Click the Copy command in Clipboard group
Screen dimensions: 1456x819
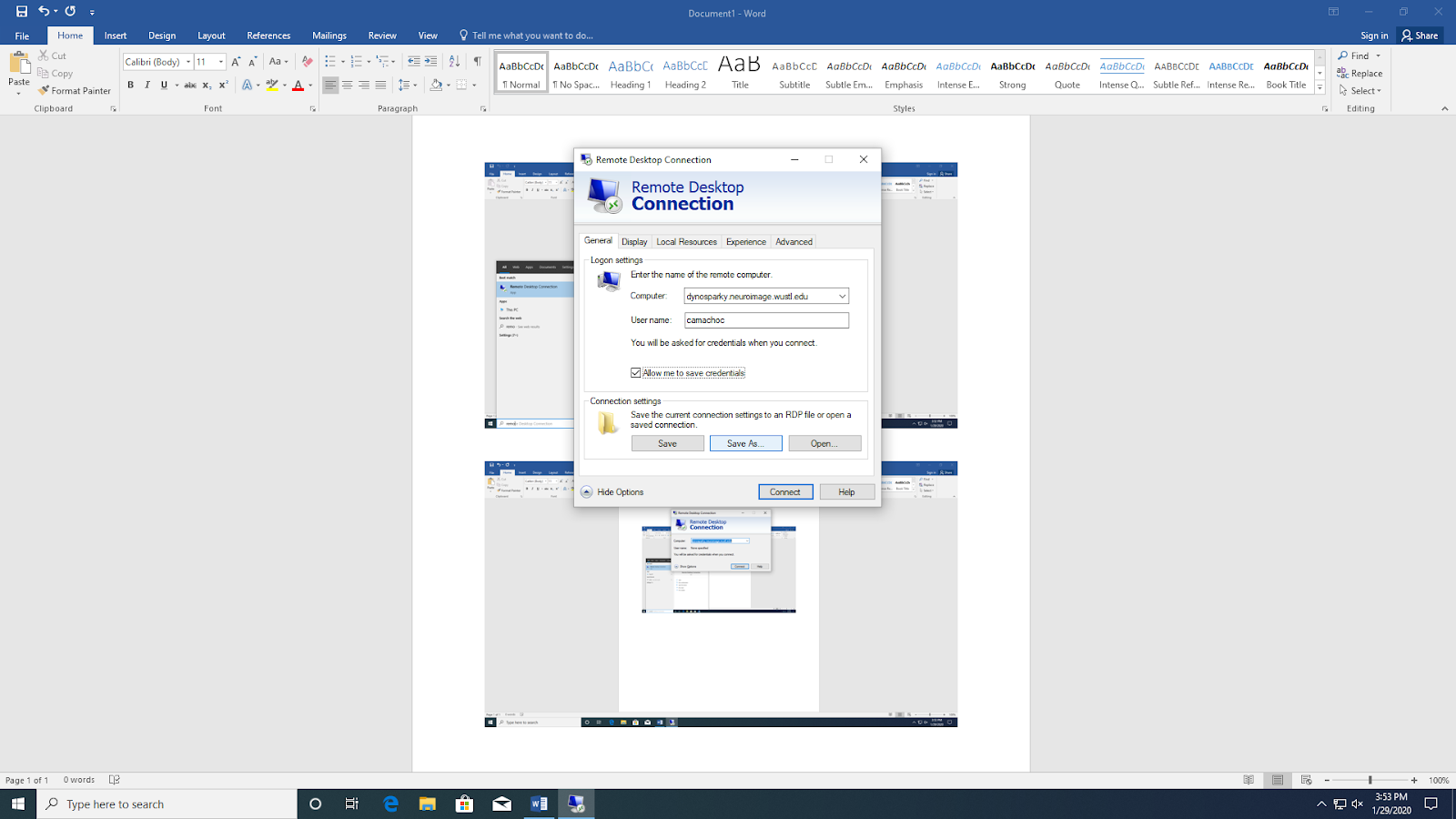(x=55, y=73)
